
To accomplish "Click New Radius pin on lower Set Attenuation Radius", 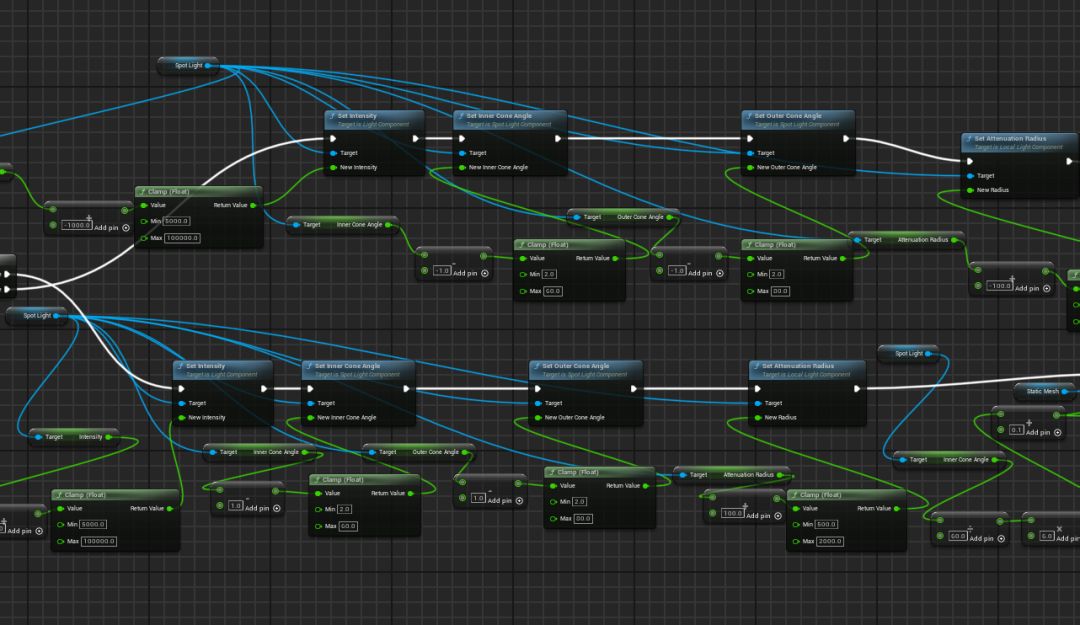I will (758, 418).
